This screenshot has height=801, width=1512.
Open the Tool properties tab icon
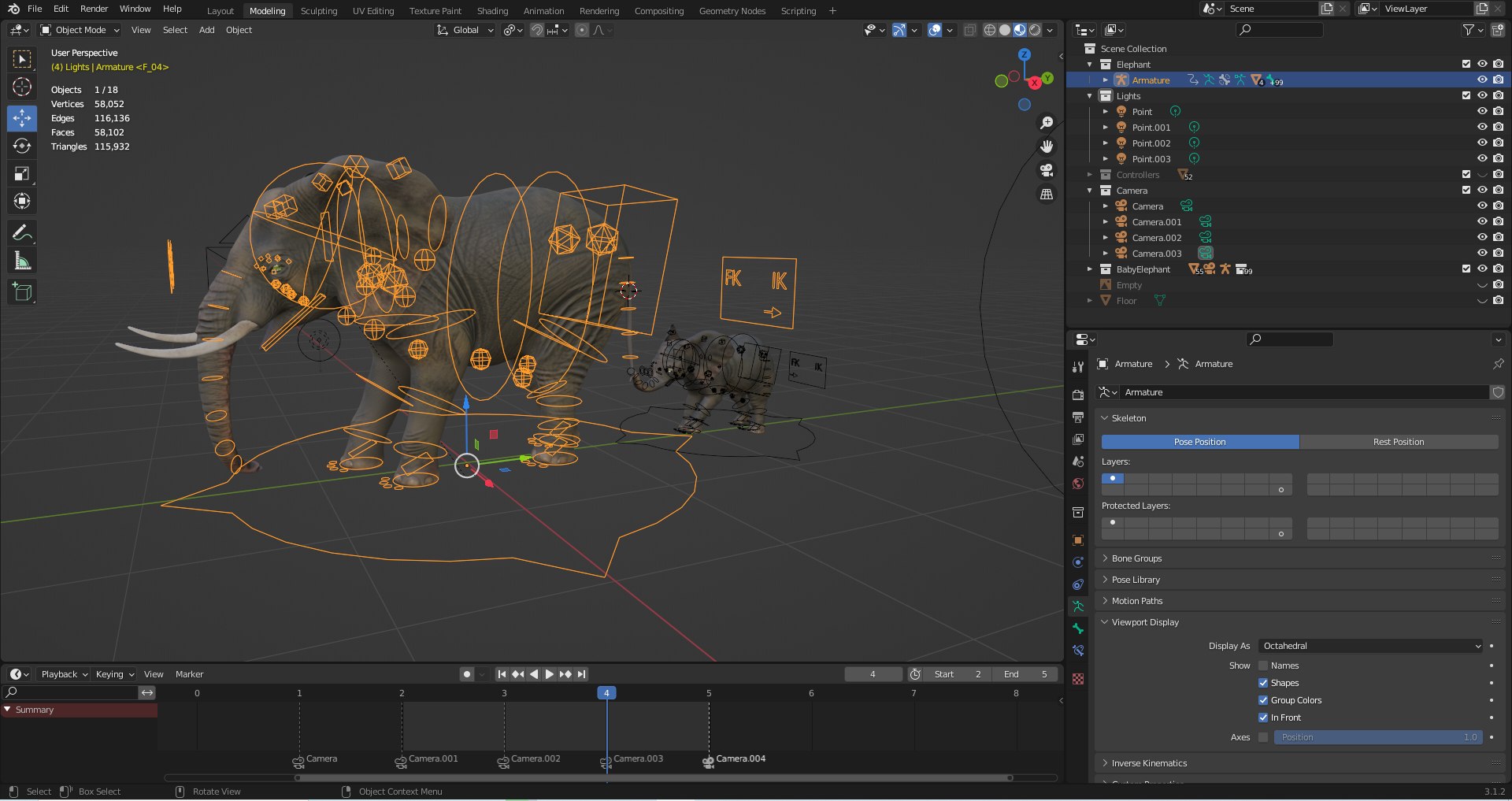tap(1078, 367)
